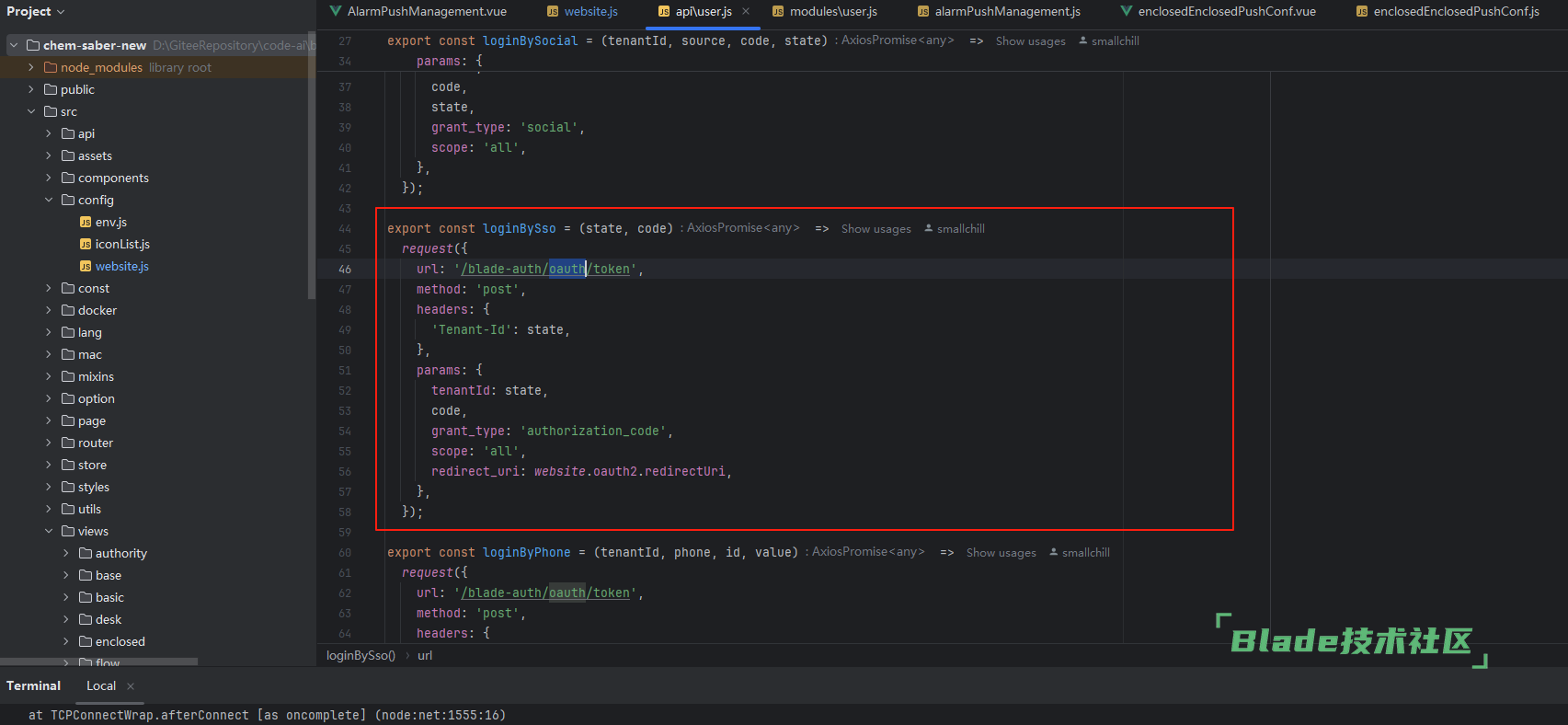This screenshot has height=725, width=1568.
Task: Expand the store folder
Action: click(49, 465)
